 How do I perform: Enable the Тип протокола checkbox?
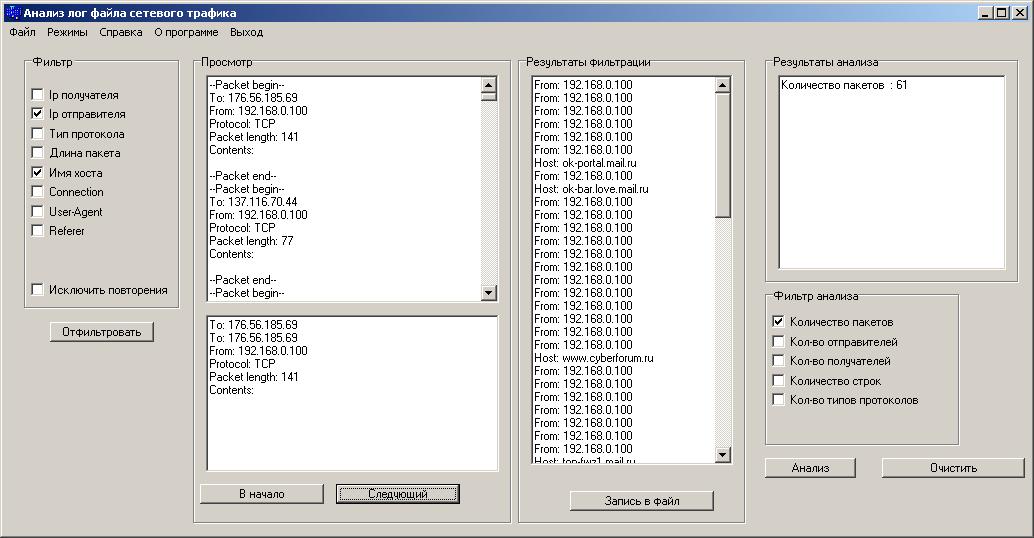click(38, 133)
